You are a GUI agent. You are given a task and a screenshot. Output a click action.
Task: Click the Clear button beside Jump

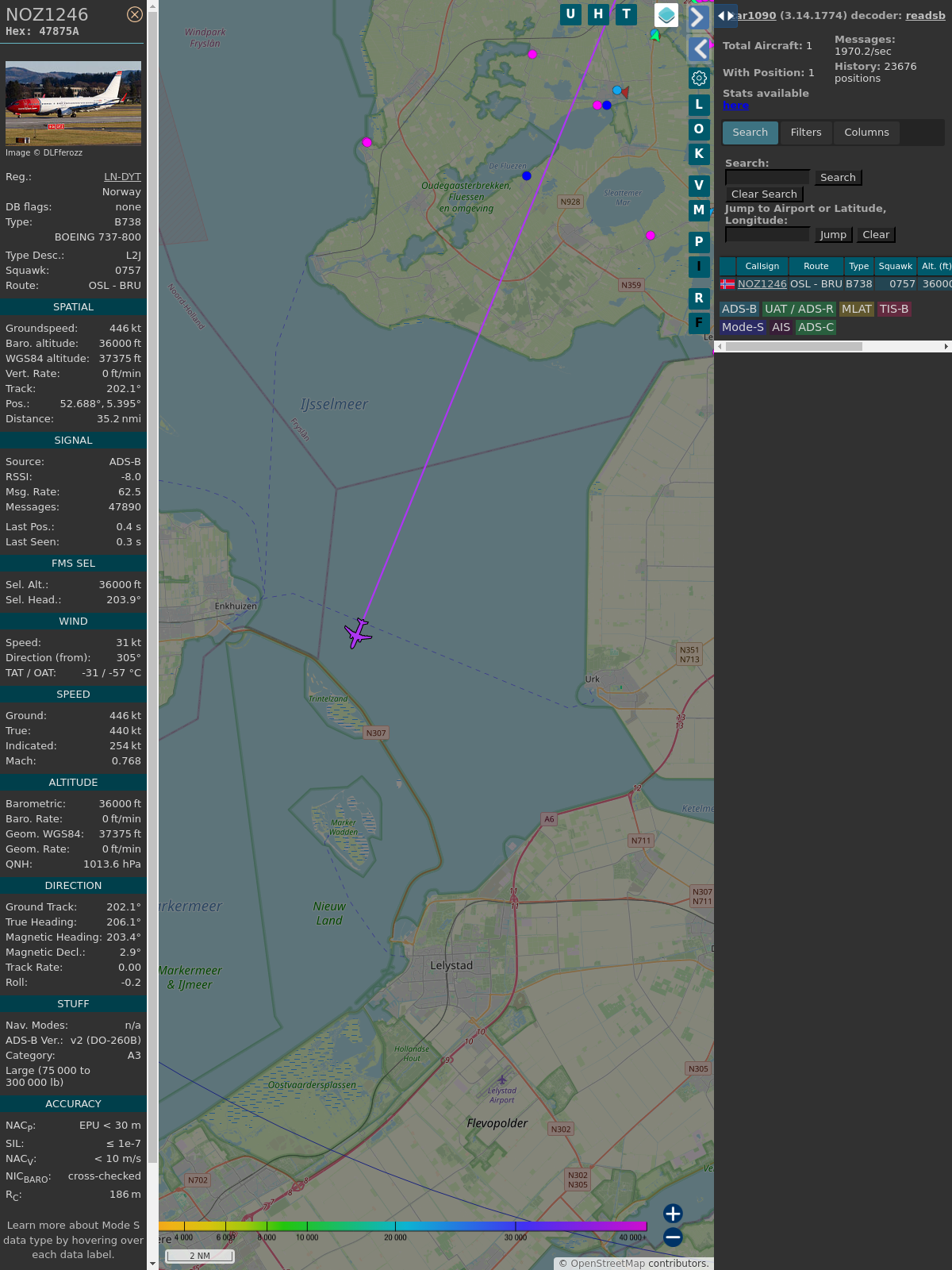click(x=876, y=235)
